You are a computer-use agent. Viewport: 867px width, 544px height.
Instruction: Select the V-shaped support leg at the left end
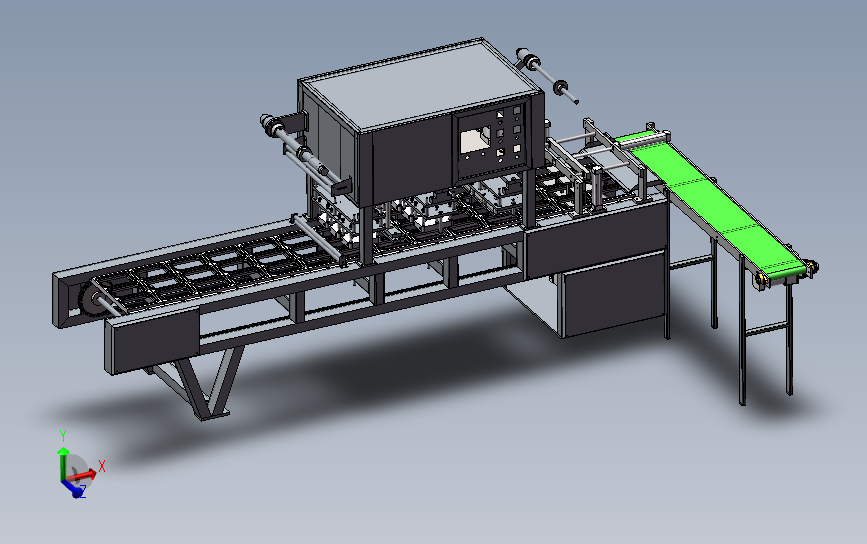click(208, 384)
